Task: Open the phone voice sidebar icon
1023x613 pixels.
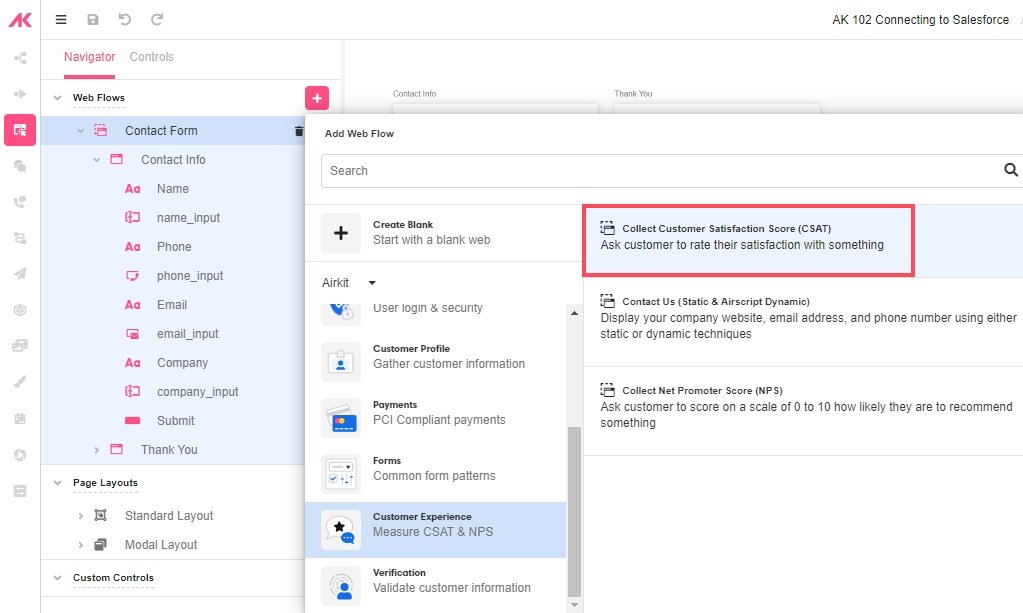Action: (x=20, y=202)
